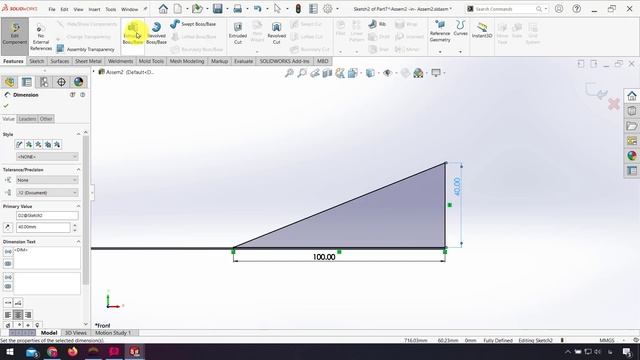Screen dimensions: 640x360
Task: Click the Save icon
Action: tap(217, 9)
